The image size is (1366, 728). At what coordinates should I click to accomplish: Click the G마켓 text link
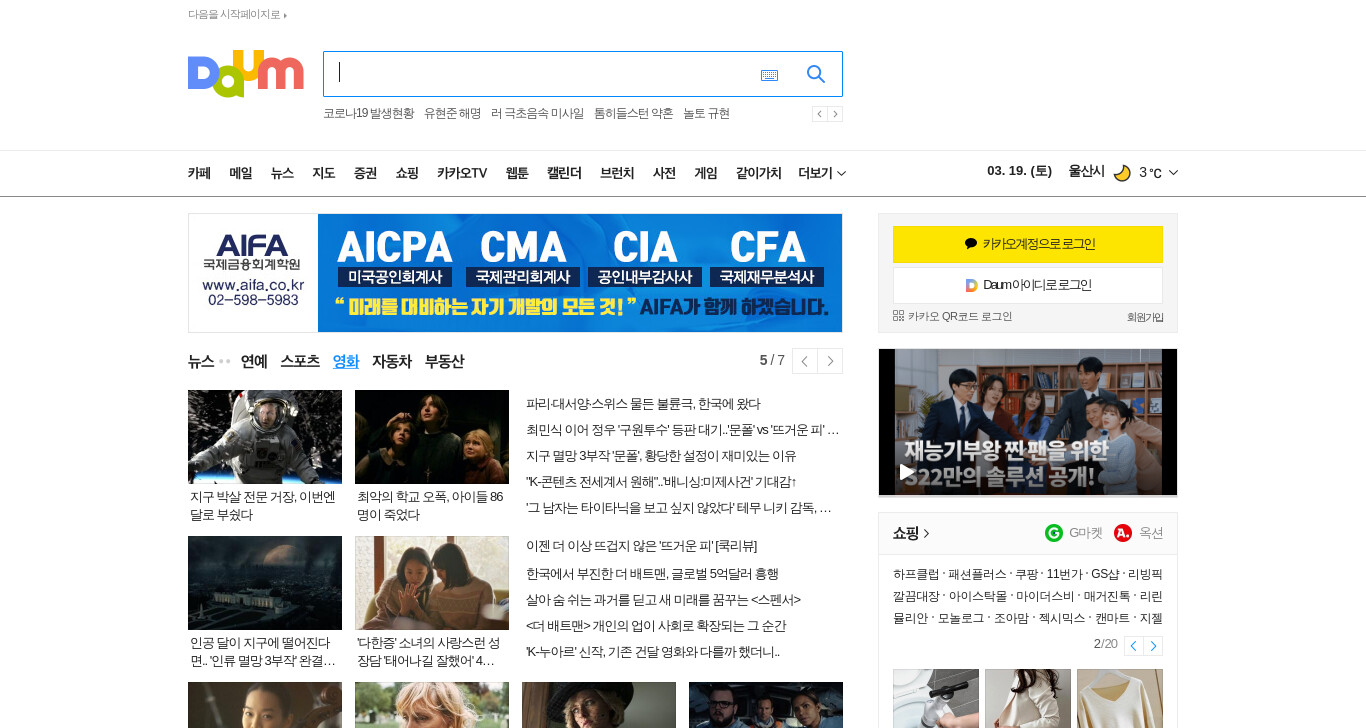[x=1086, y=533]
